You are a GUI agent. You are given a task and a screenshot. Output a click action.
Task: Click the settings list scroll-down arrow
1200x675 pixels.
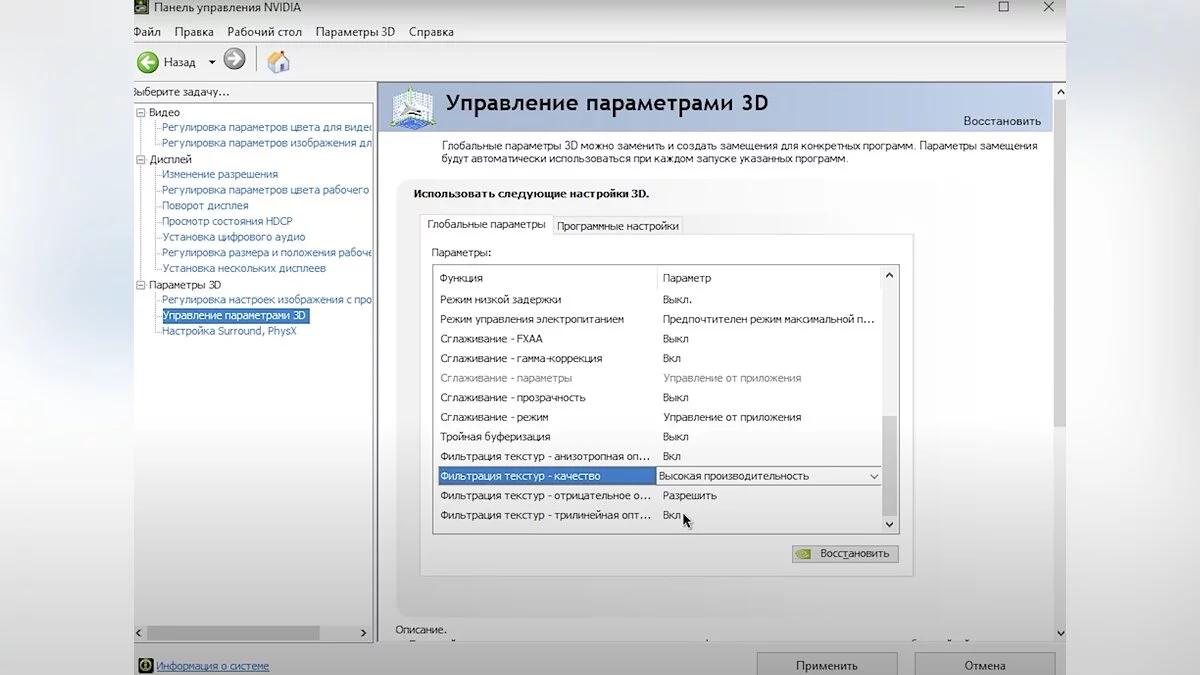[x=890, y=523]
